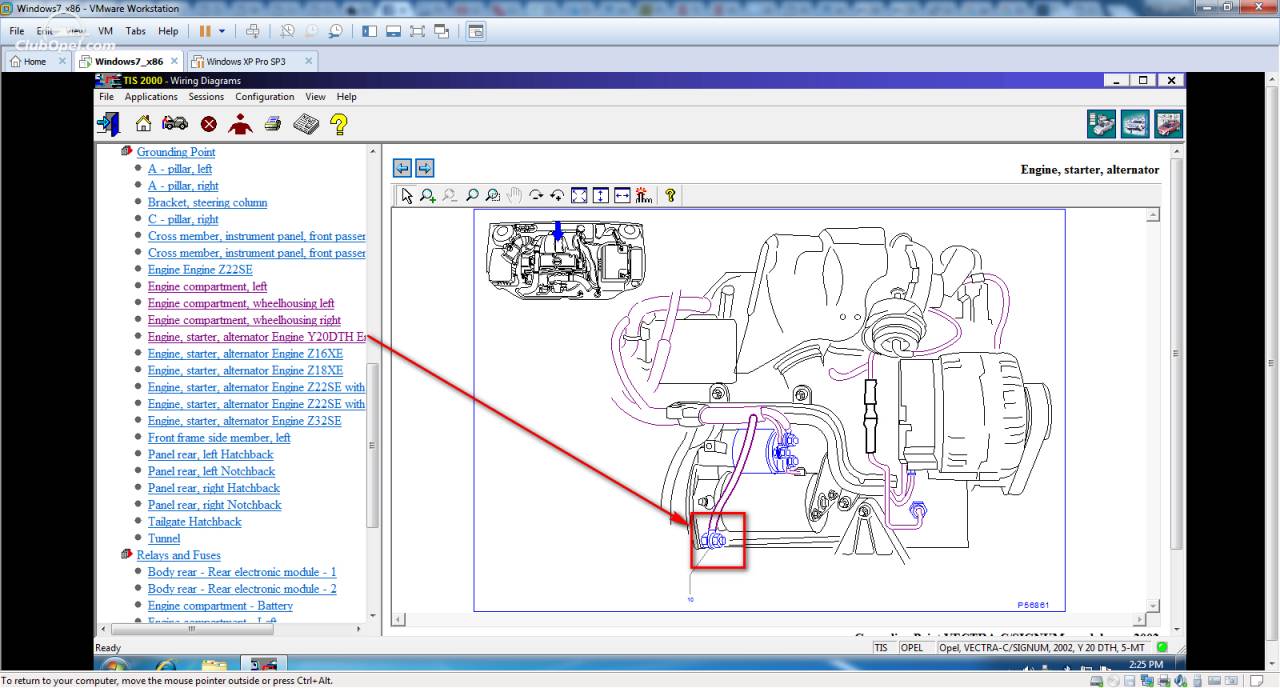
Task: Send Ctrl+Alt+Del to the VM
Action: [253, 31]
